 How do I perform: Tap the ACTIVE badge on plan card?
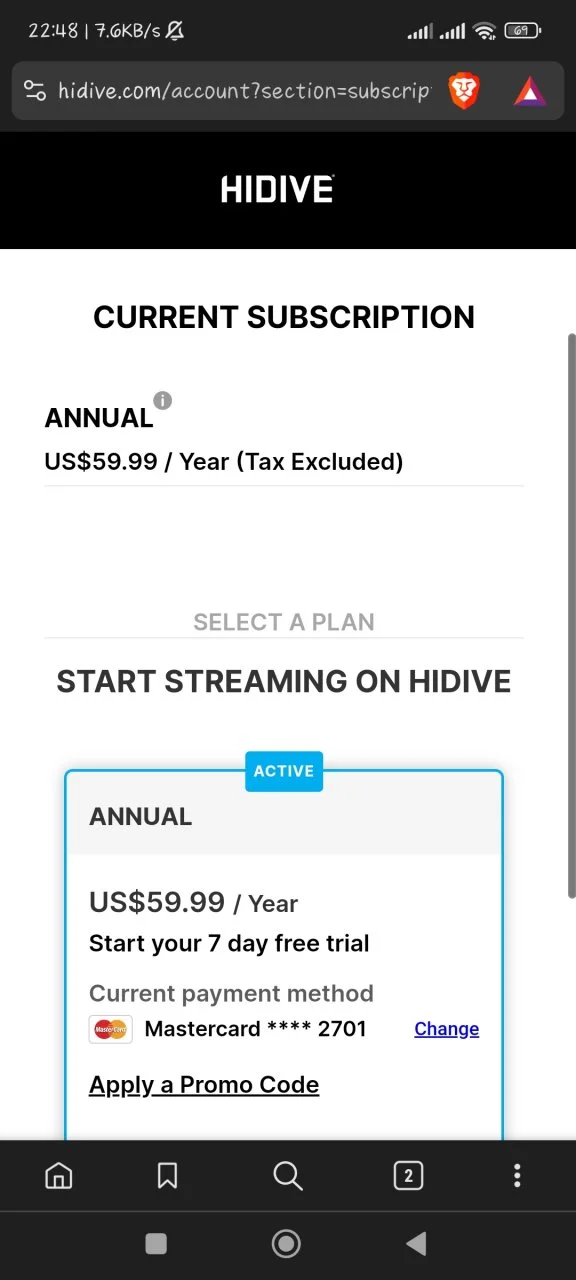284,771
